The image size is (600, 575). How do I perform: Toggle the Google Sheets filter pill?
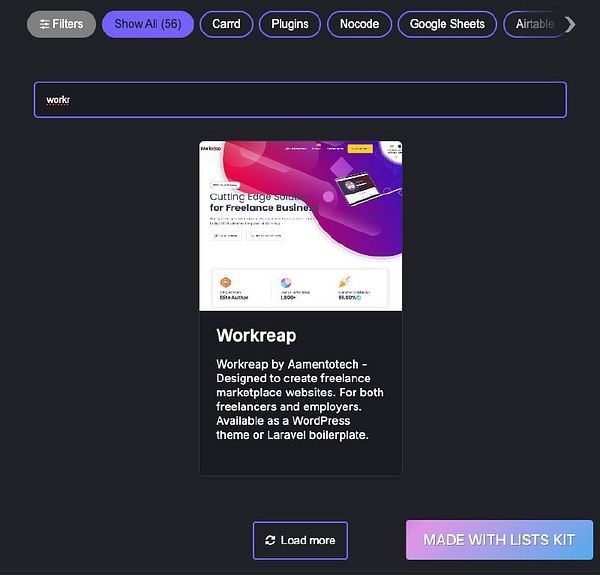447,24
